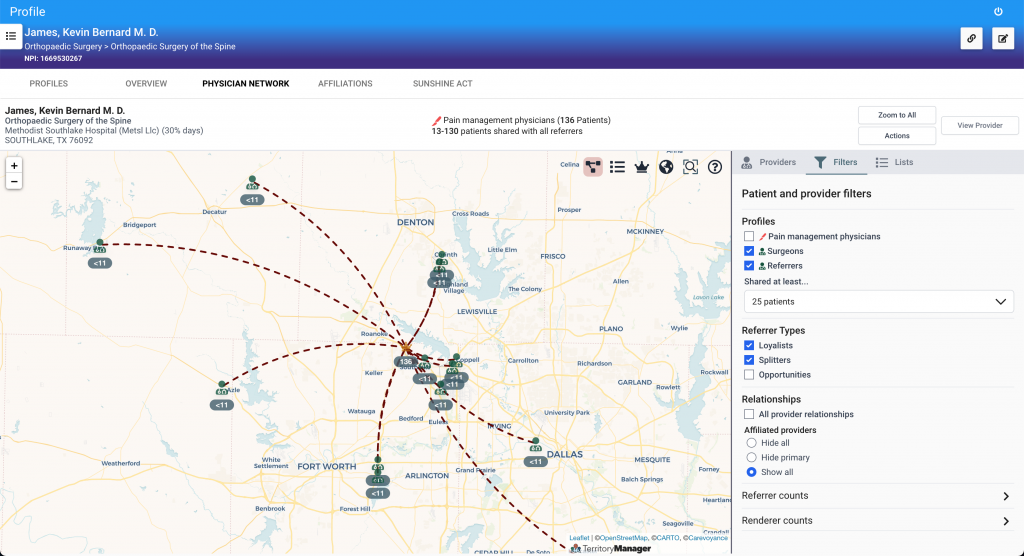Image resolution: width=1024 pixels, height=556 pixels.
Task: Click the globe icon on the map toolbar
Action: coord(665,167)
